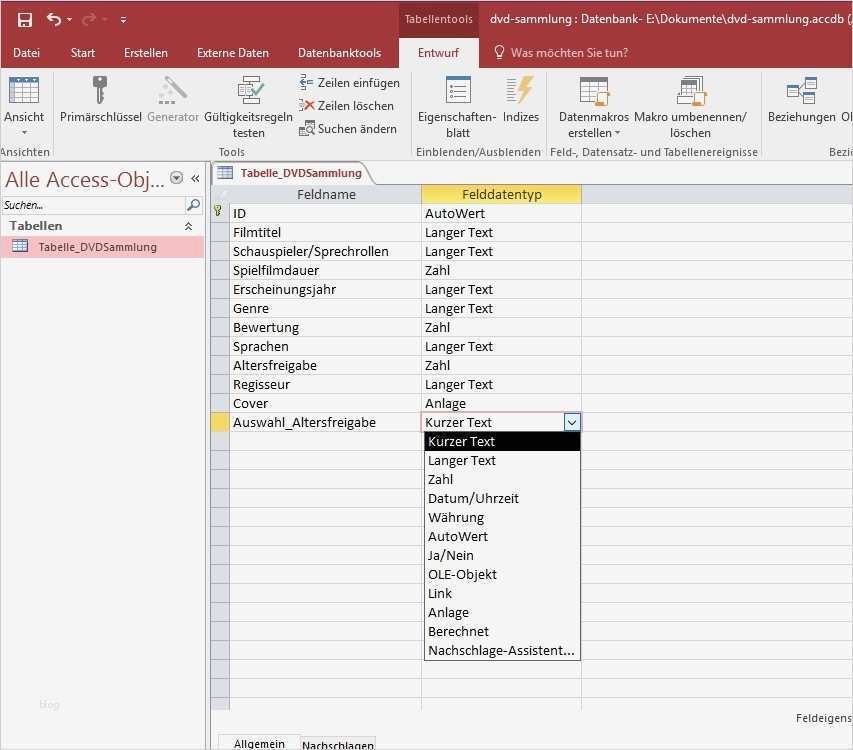
Task: Click the Undo arrow icon
Action: tap(53, 19)
